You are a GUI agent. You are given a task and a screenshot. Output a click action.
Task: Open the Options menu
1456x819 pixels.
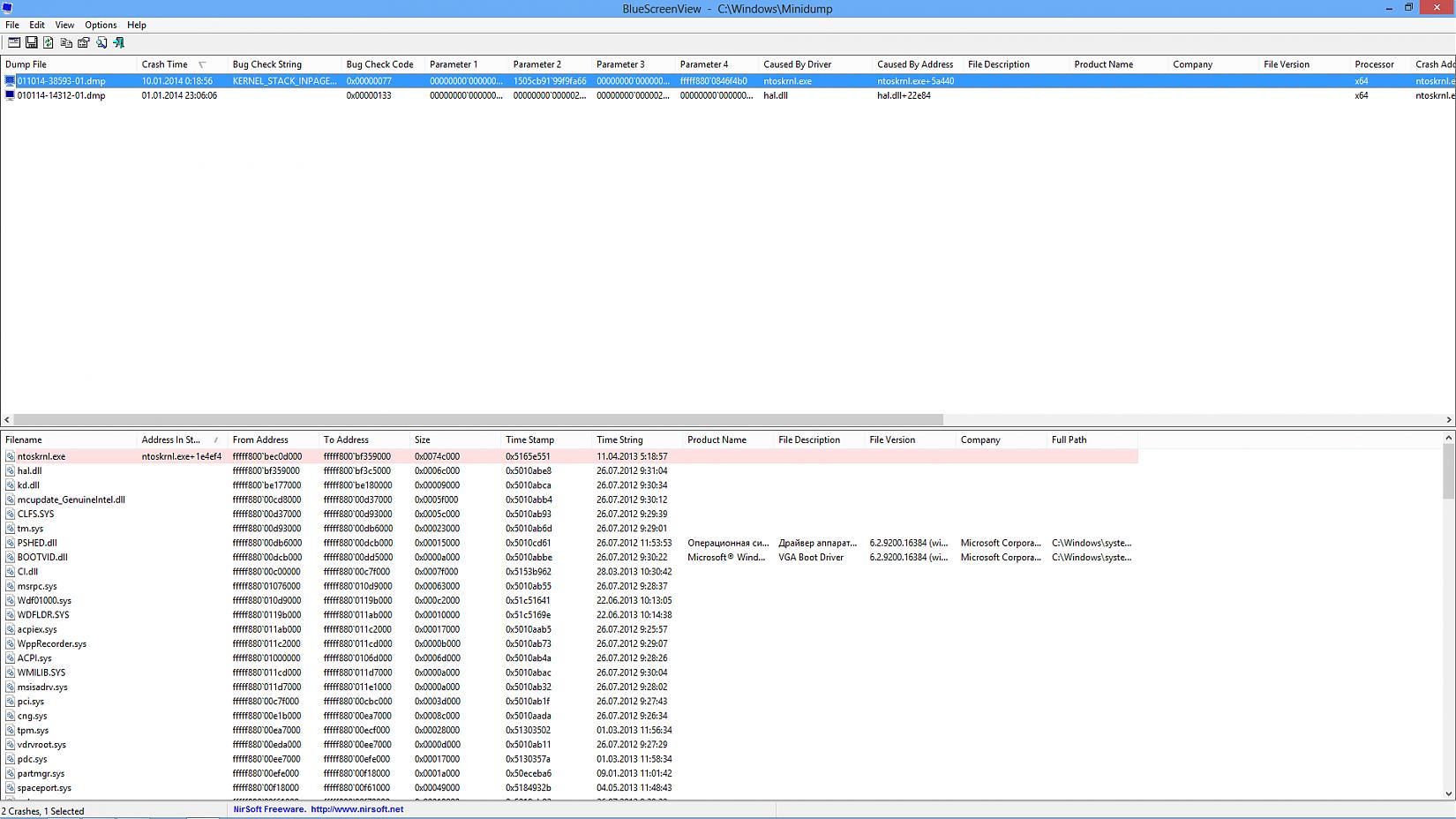pyautogui.click(x=101, y=25)
